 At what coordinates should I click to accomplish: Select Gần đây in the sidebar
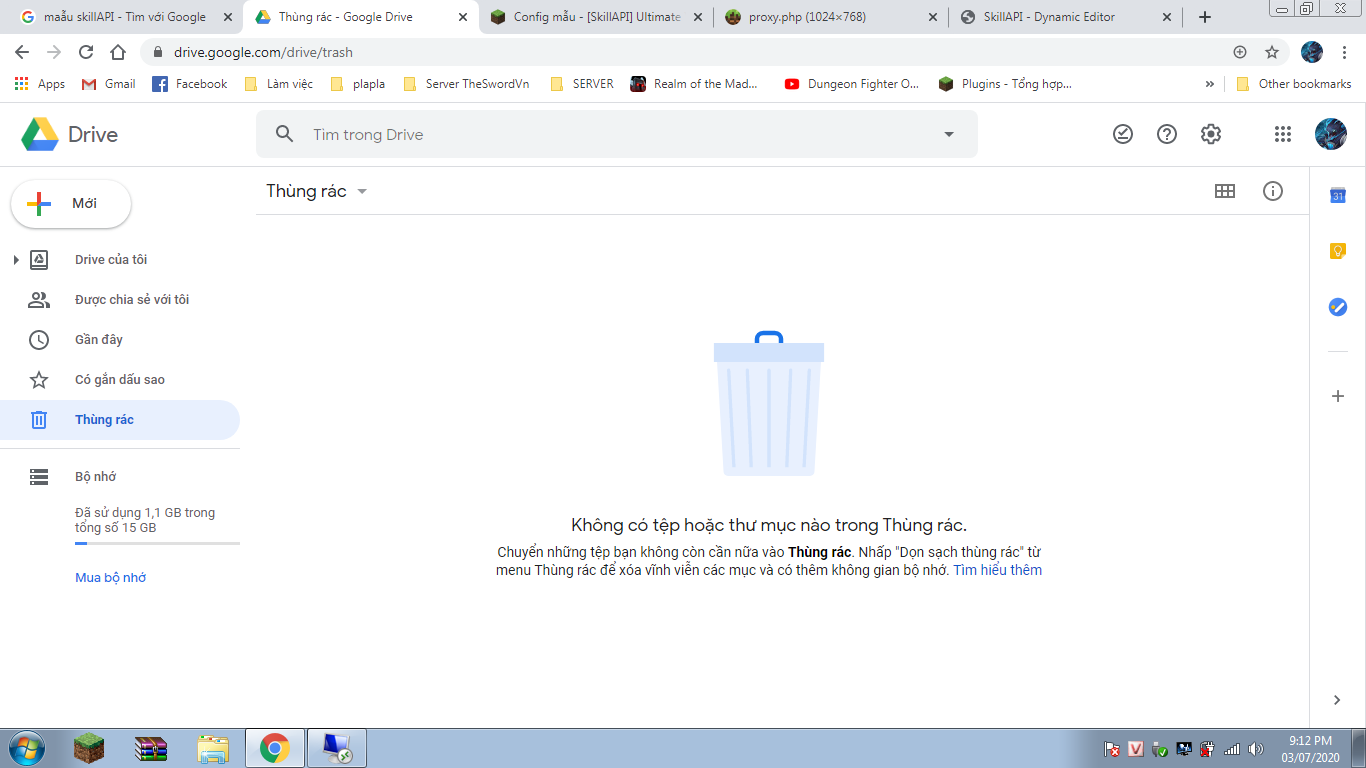(x=99, y=340)
